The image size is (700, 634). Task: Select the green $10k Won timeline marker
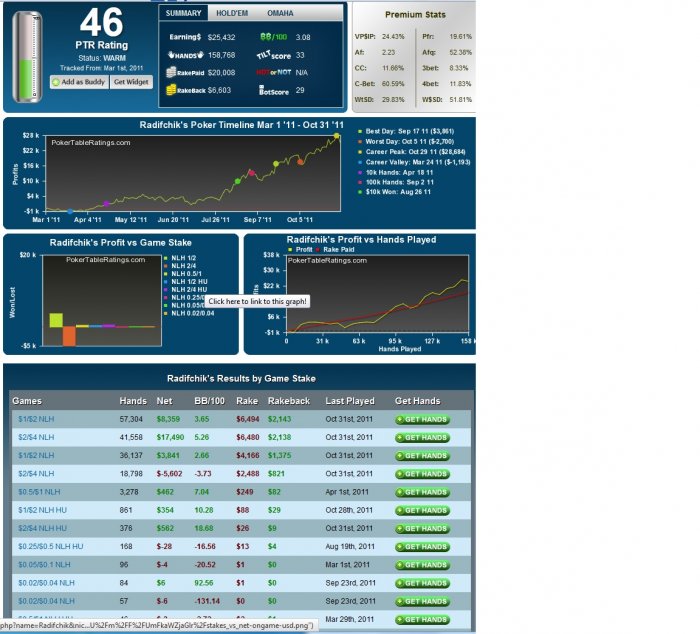point(238,181)
